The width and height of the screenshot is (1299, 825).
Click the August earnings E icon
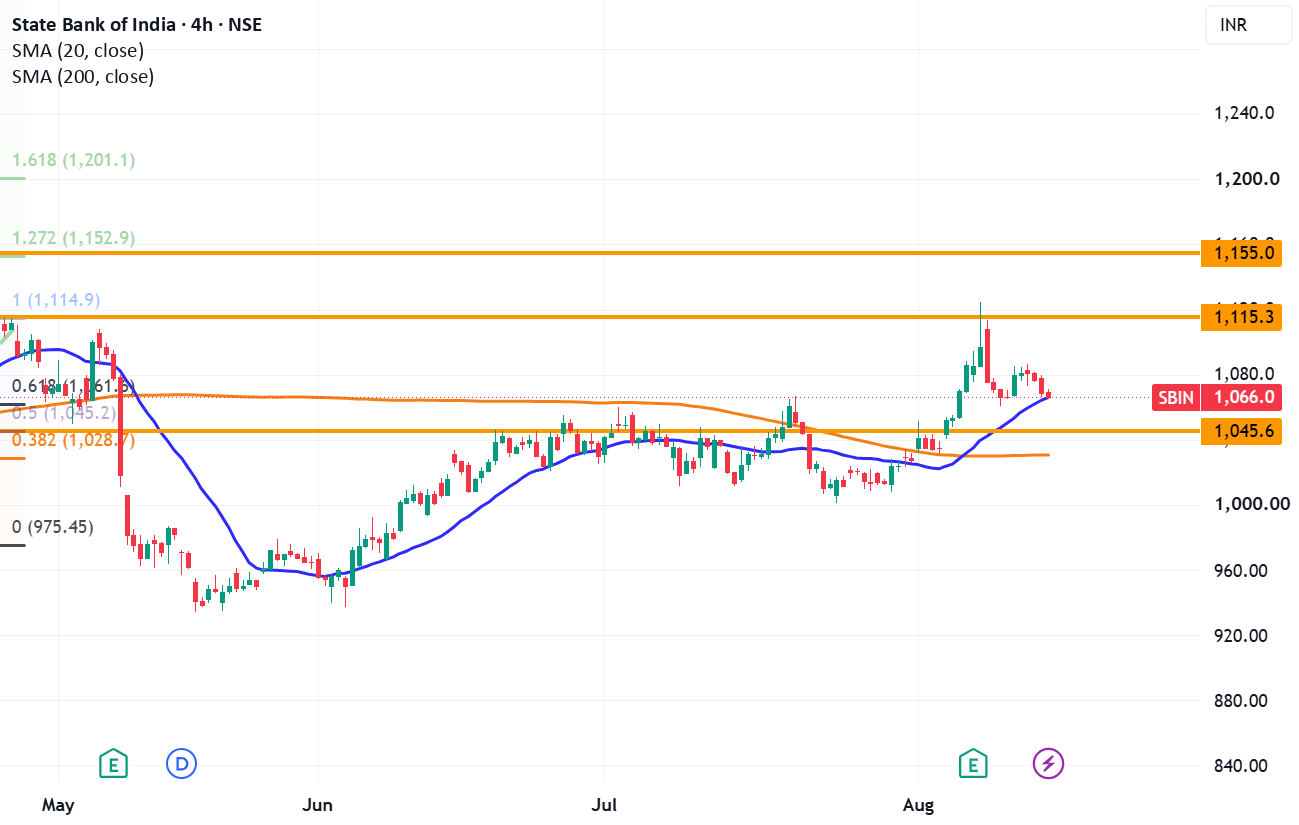pos(973,764)
